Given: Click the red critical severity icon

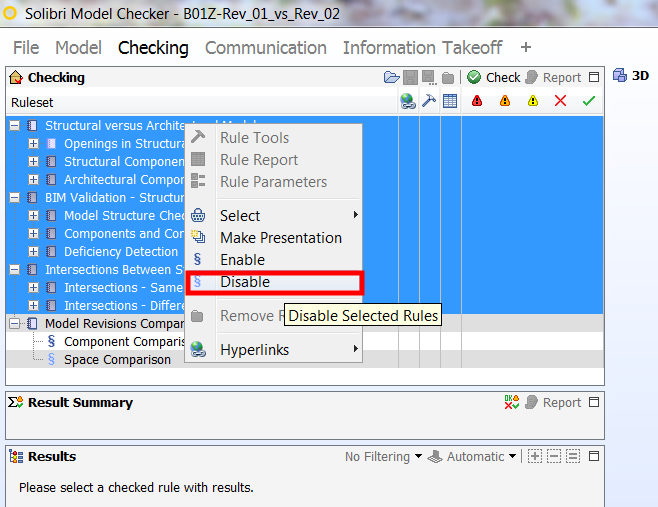Looking at the screenshot, I should point(477,101).
